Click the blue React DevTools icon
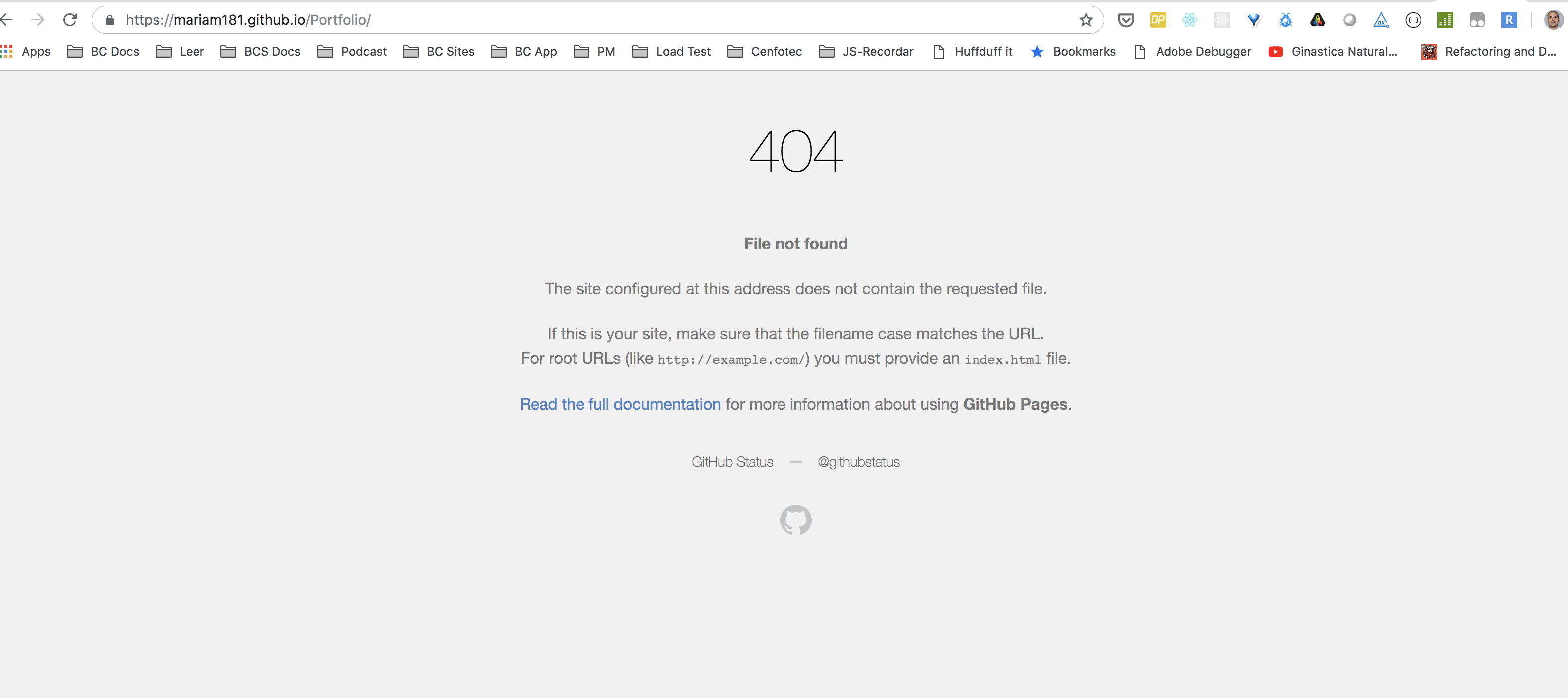Viewport: 1568px width, 698px height. pos(1189,20)
